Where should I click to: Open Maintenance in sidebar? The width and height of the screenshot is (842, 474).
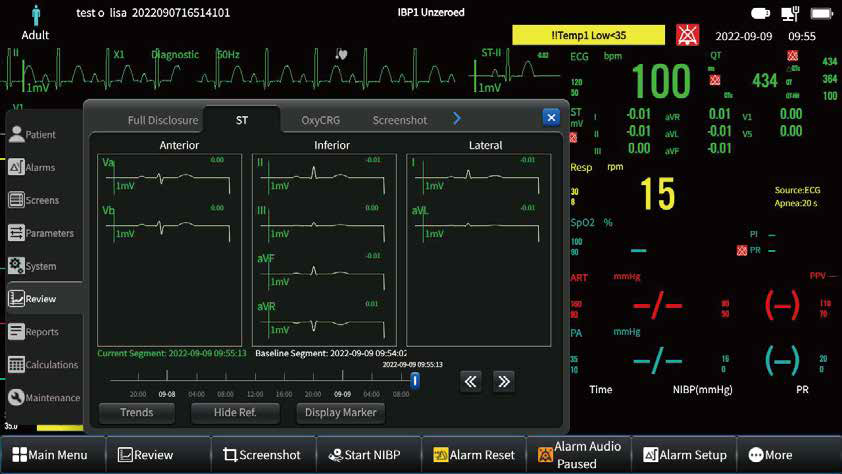click(x=40, y=398)
